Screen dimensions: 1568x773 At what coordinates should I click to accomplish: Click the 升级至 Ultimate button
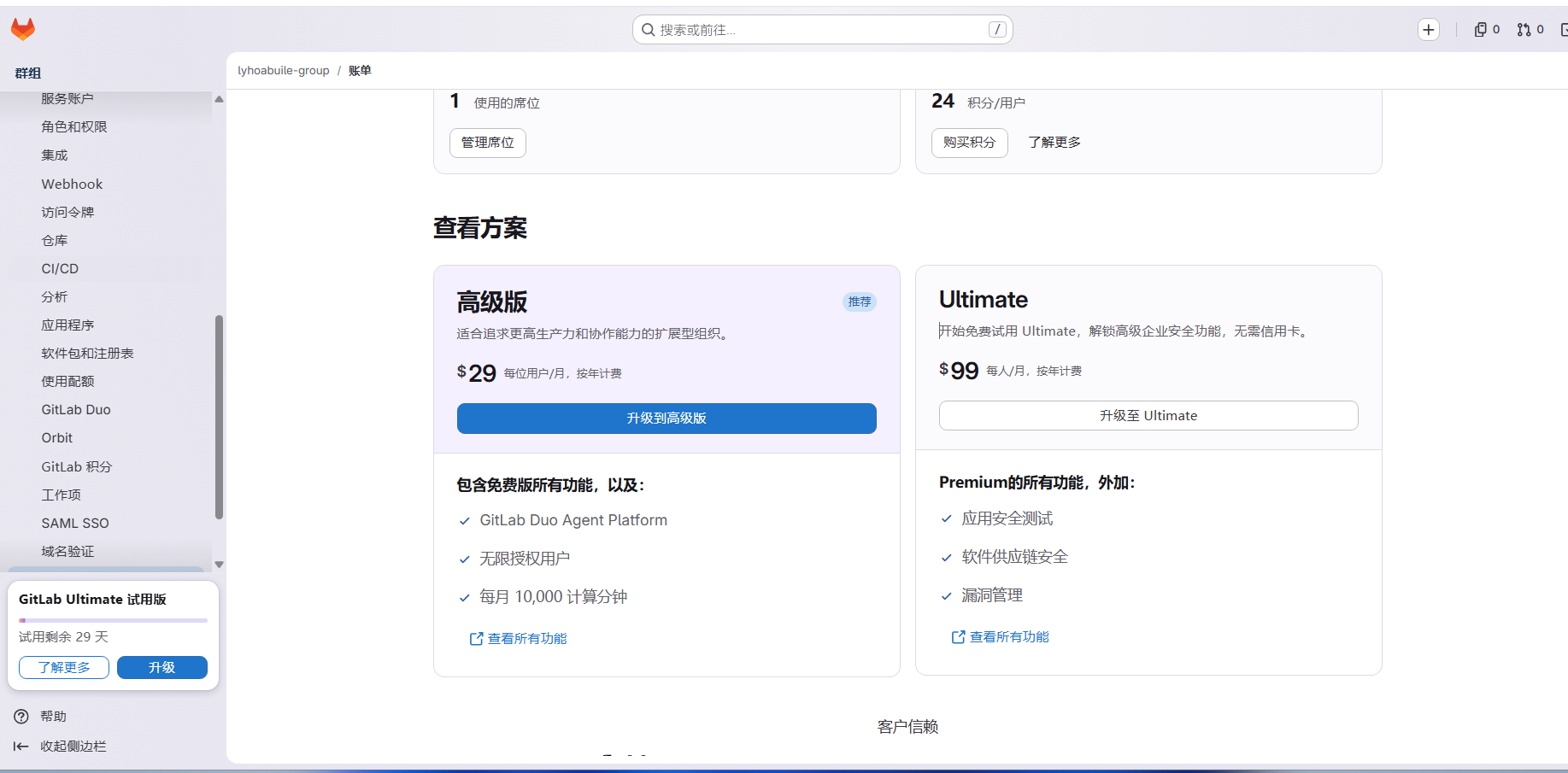pyautogui.click(x=1148, y=416)
